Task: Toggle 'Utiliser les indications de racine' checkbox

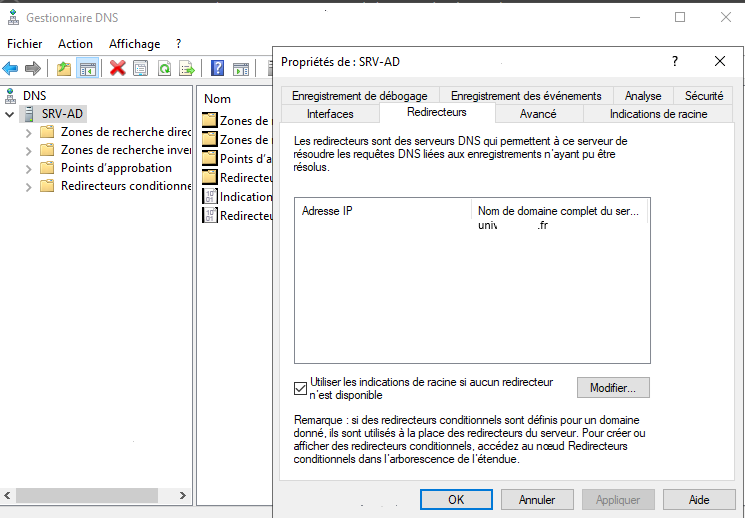Action: pos(301,387)
